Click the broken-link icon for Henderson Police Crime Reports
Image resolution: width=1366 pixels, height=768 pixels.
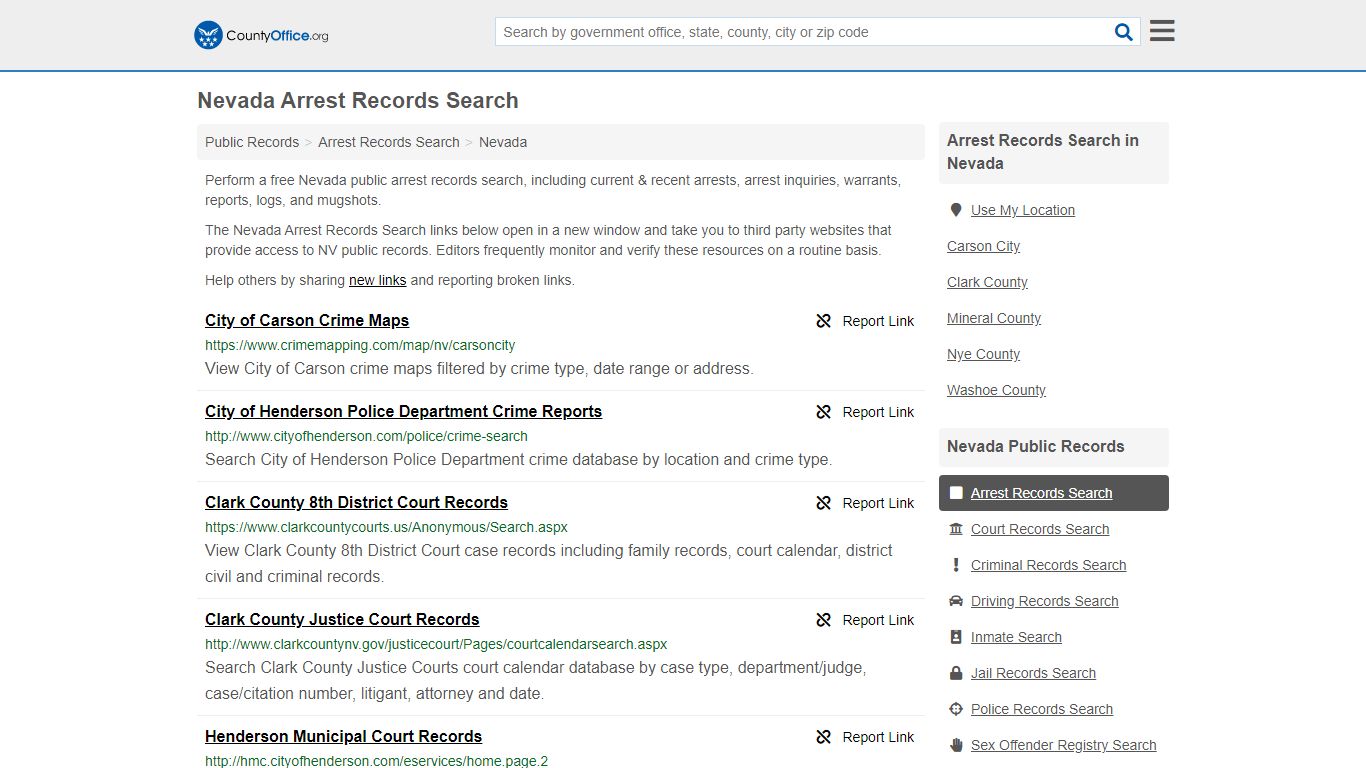pyautogui.click(x=824, y=412)
